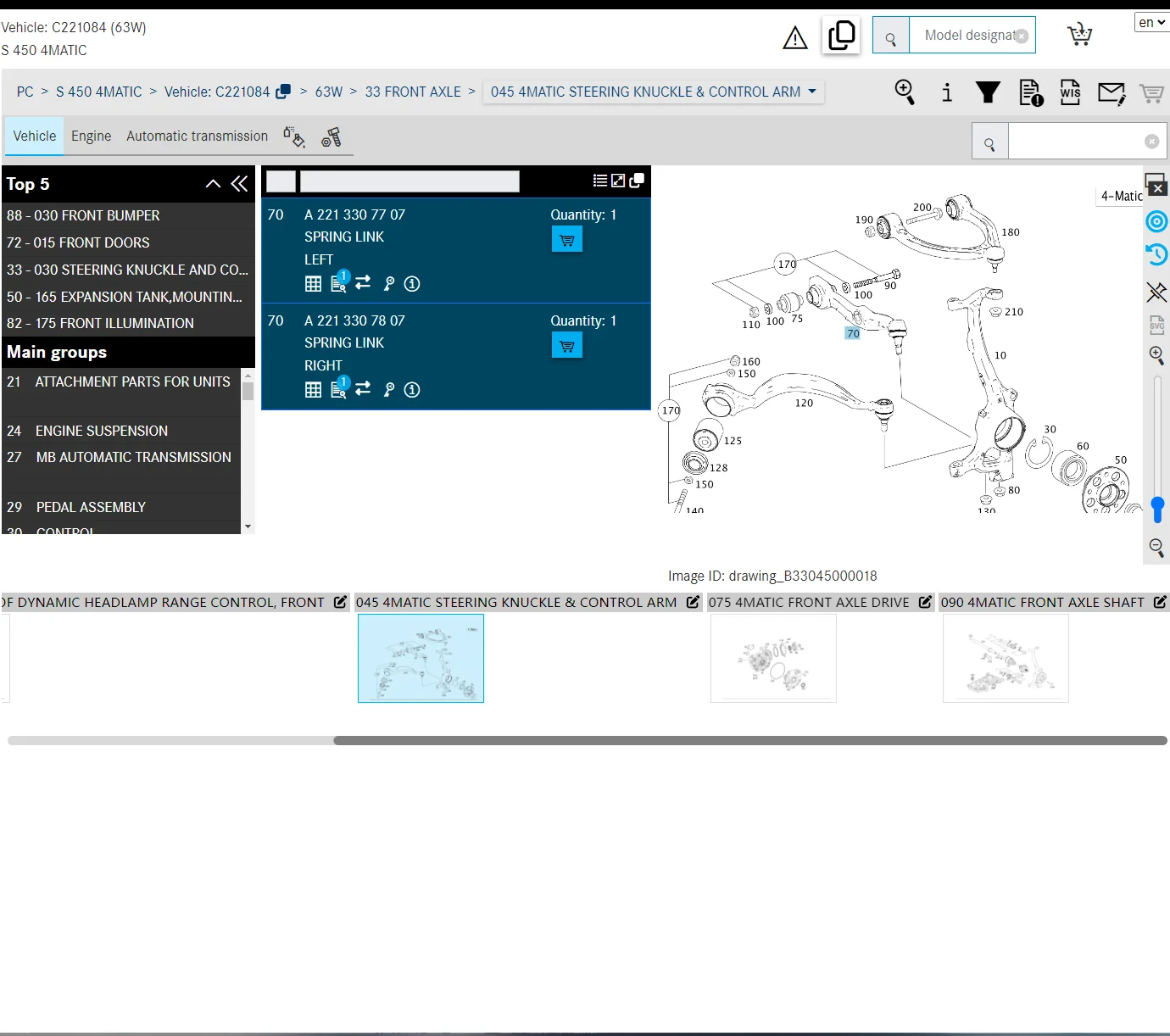
Task: Collapse the Top 5 section chevron
Action: [x=213, y=184]
